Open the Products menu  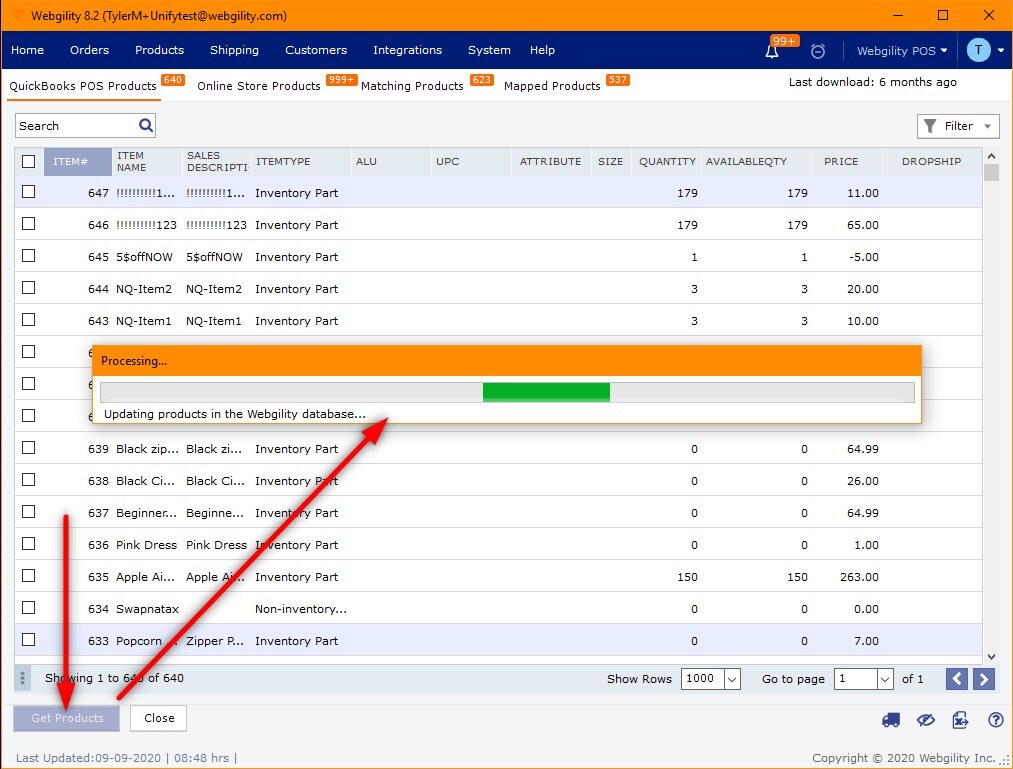[x=160, y=50]
